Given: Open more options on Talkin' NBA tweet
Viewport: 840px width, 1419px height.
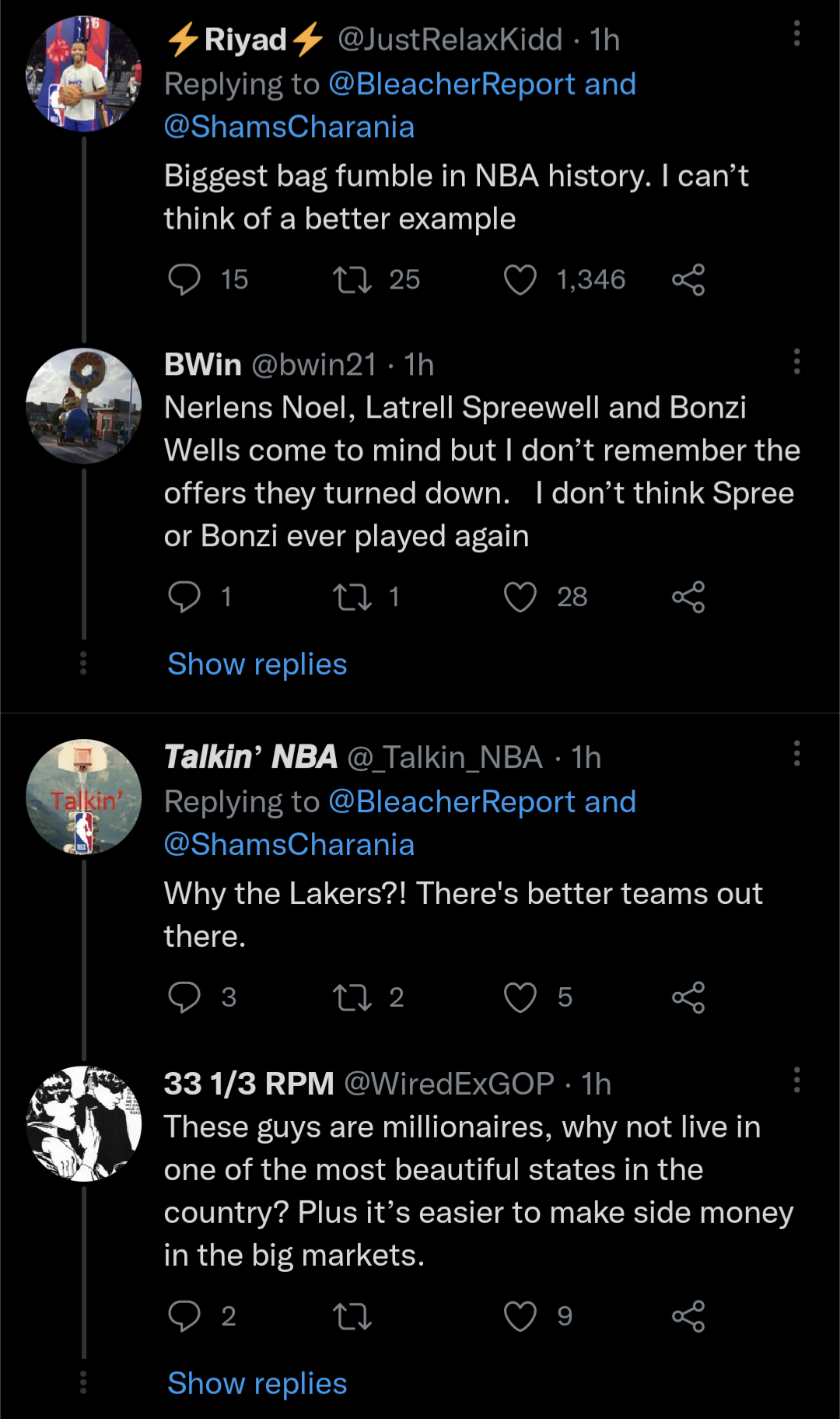Looking at the screenshot, I should click(x=796, y=753).
